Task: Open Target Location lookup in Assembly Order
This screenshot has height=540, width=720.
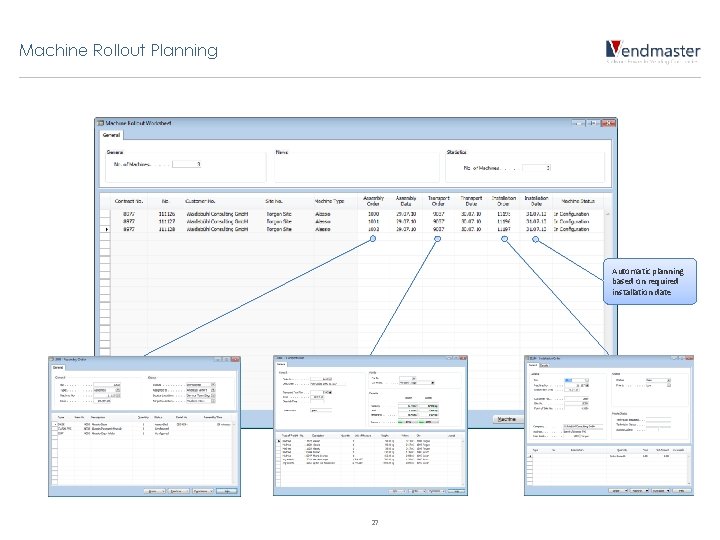Action: [x=213, y=401]
